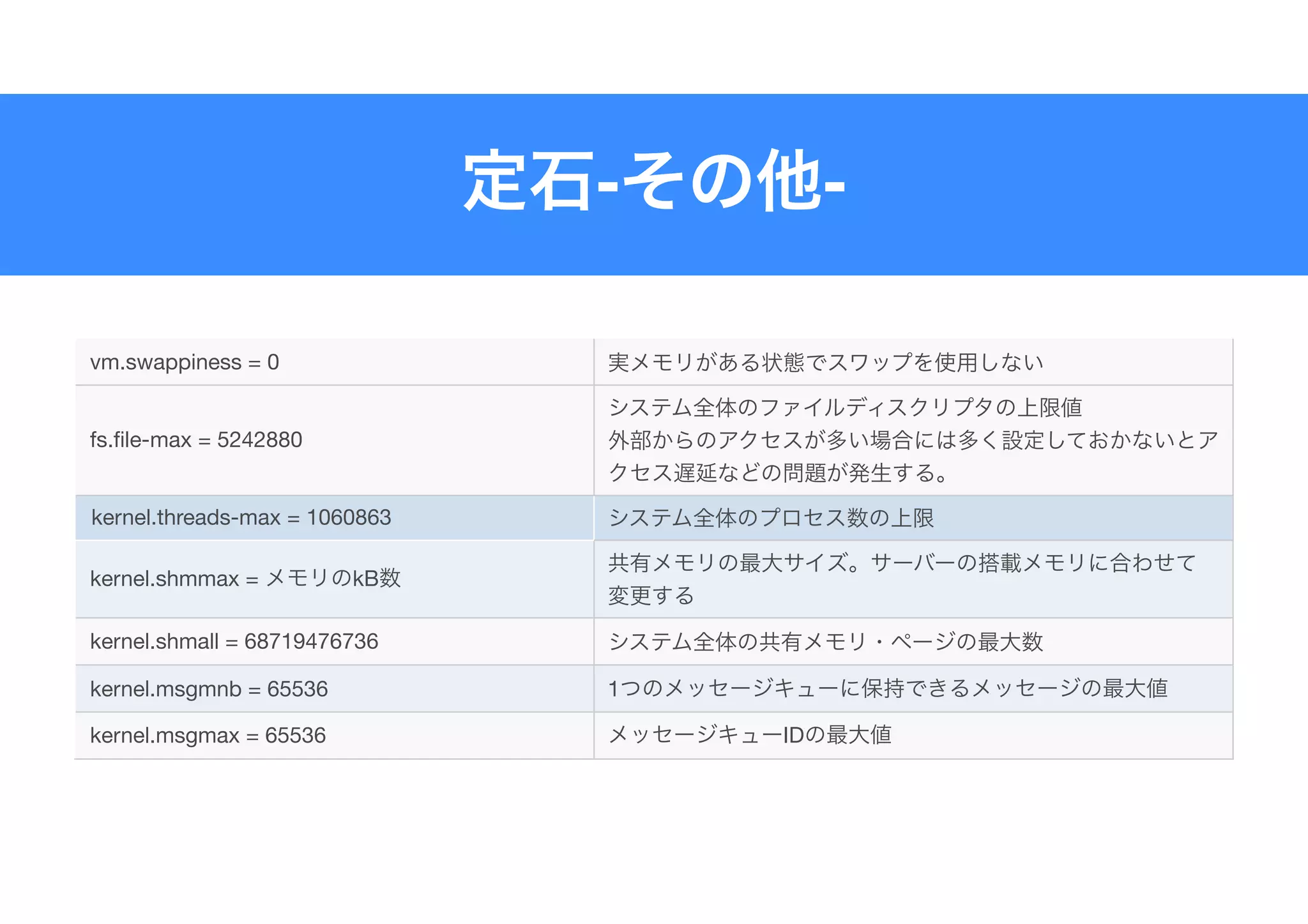Click the 共有メモリの最大サイズ description line
Viewport: 1308px width, 924px height.
click(902, 563)
